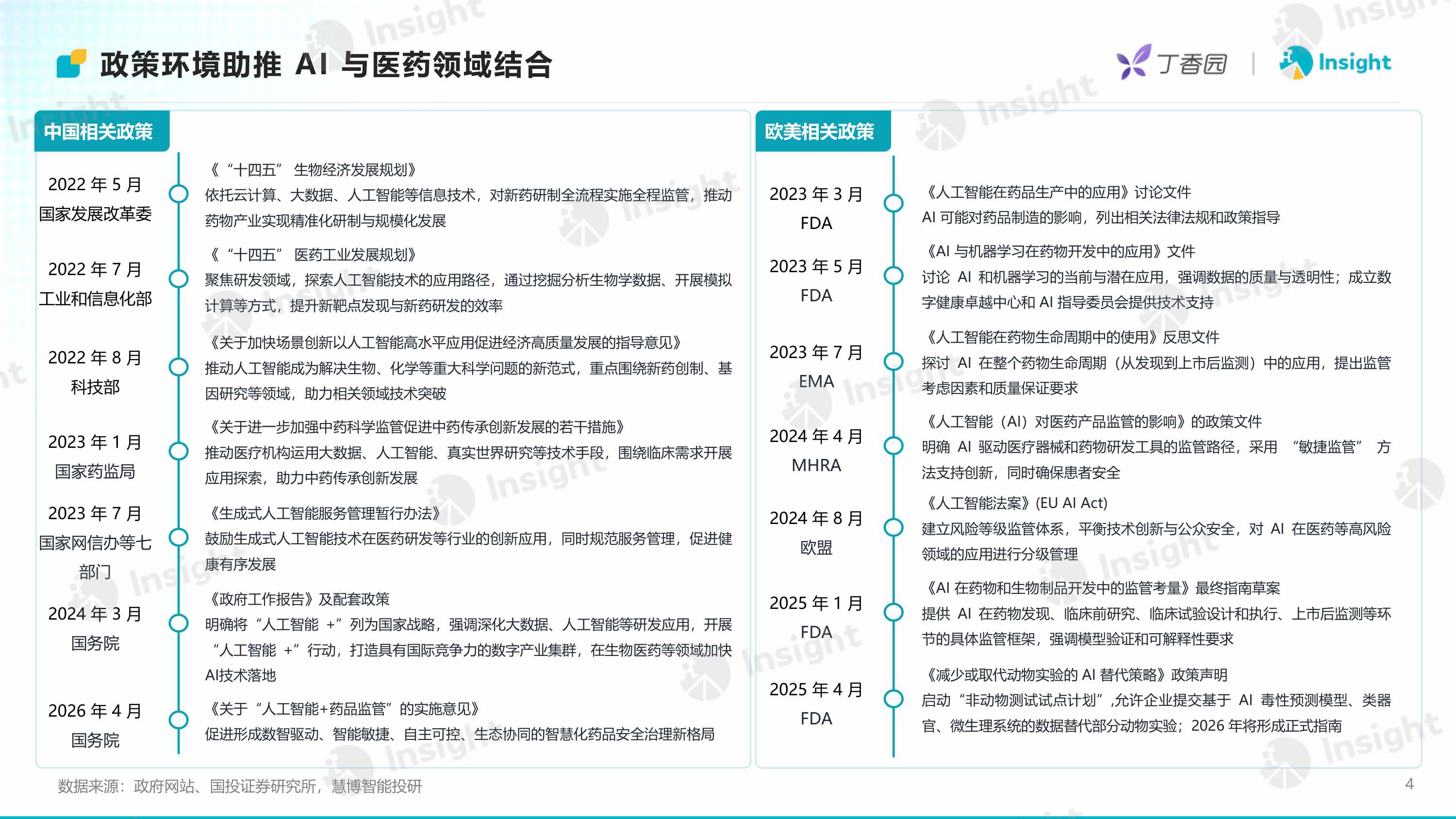The image size is (1456, 819).
Task: Click the EMA agency label
Action: [x=816, y=381]
